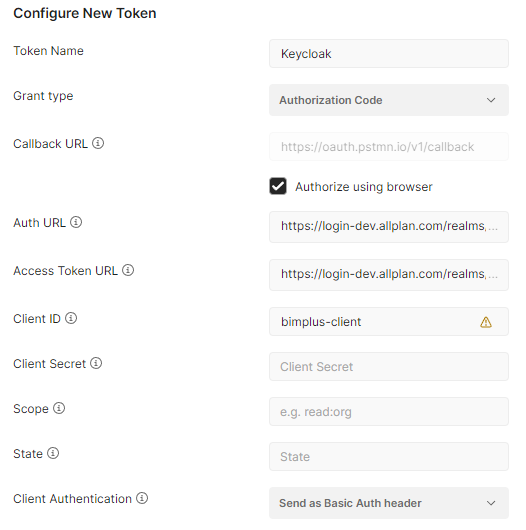This screenshot has width=526, height=530.
Task: Click the Auth URL info icon
Action: click(x=76, y=222)
